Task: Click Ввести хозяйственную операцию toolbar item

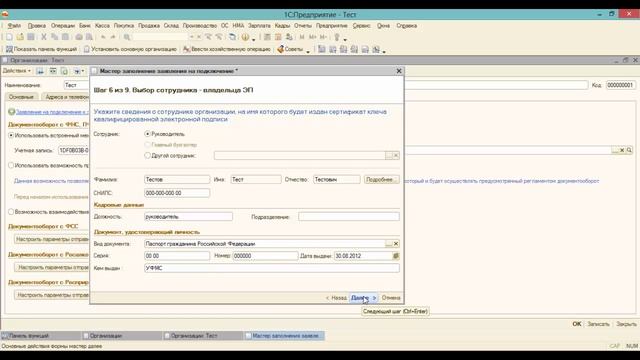Action: pyautogui.click(x=227, y=49)
